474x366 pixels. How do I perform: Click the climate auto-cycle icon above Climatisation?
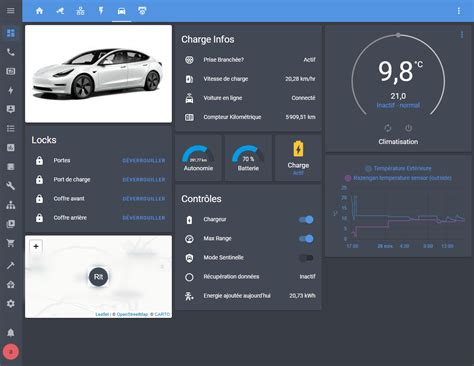tap(388, 128)
